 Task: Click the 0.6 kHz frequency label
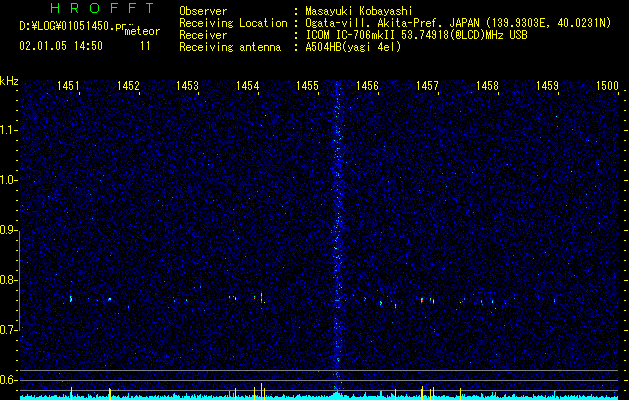point(9,380)
